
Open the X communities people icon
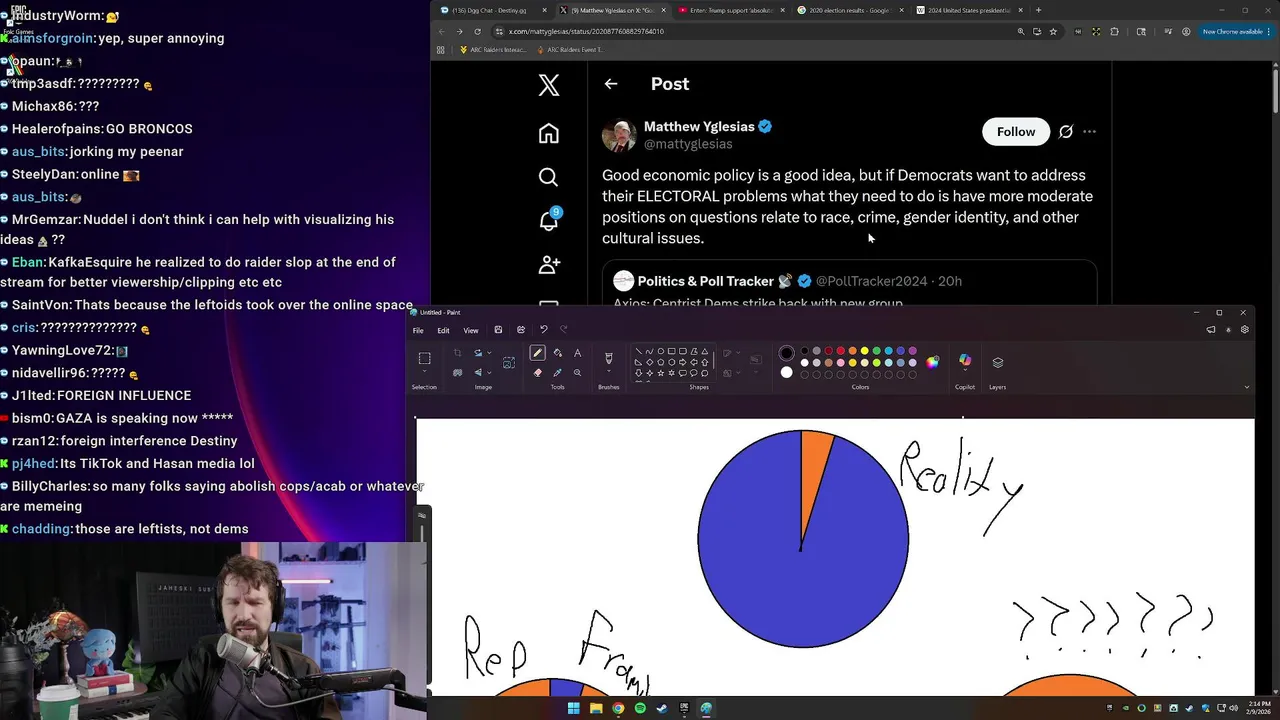(548, 264)
